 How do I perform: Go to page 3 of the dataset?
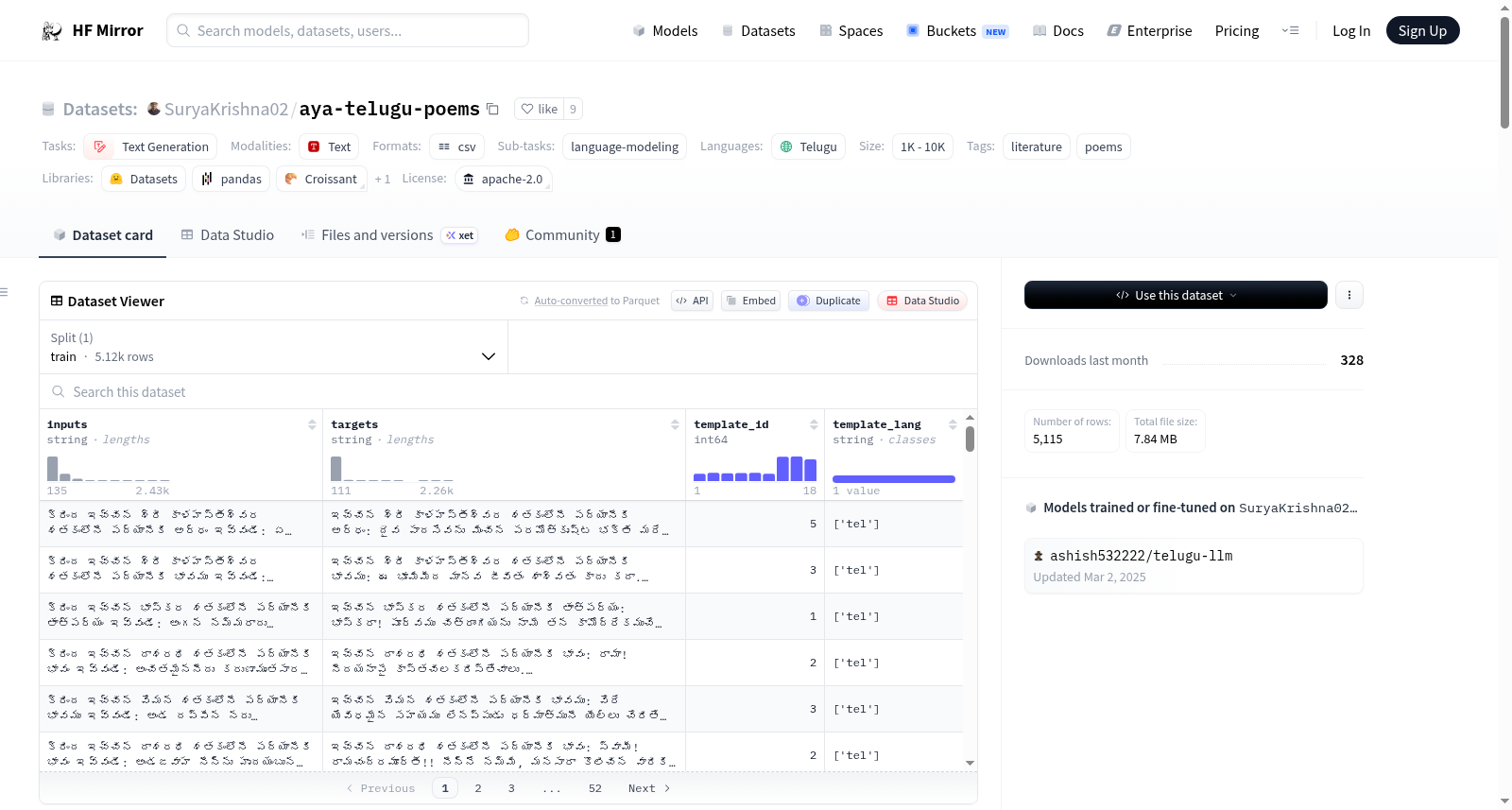(x=511, y=788)
